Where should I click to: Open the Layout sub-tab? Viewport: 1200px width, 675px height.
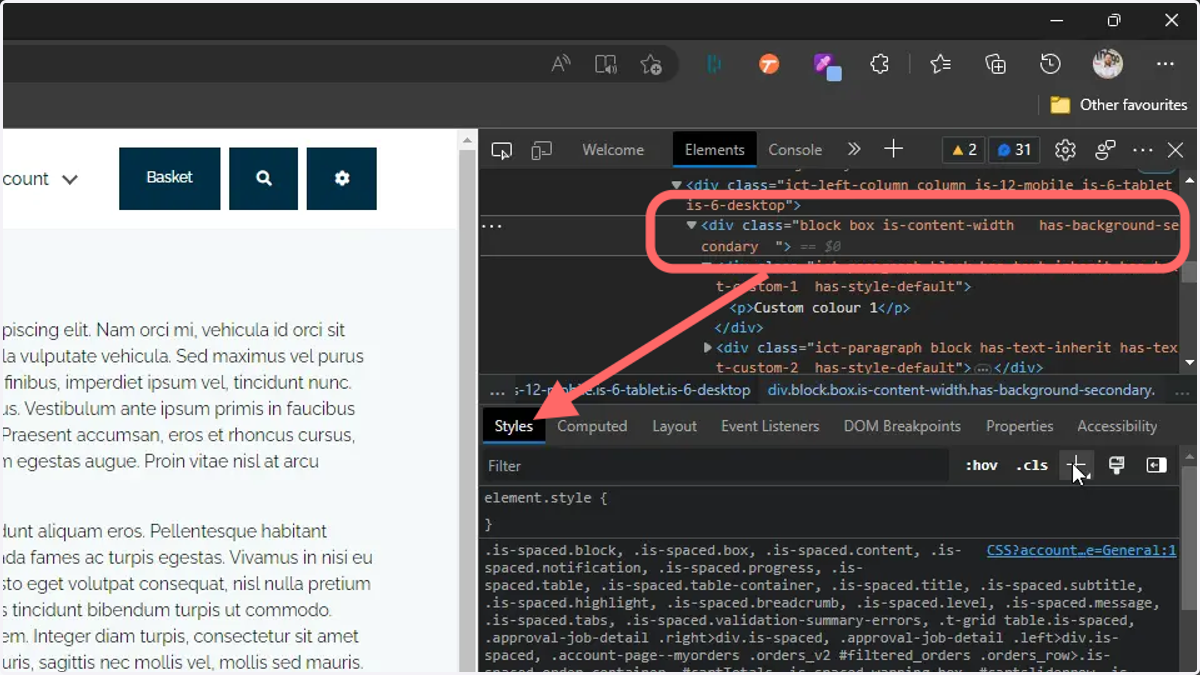tap(674, 426)
